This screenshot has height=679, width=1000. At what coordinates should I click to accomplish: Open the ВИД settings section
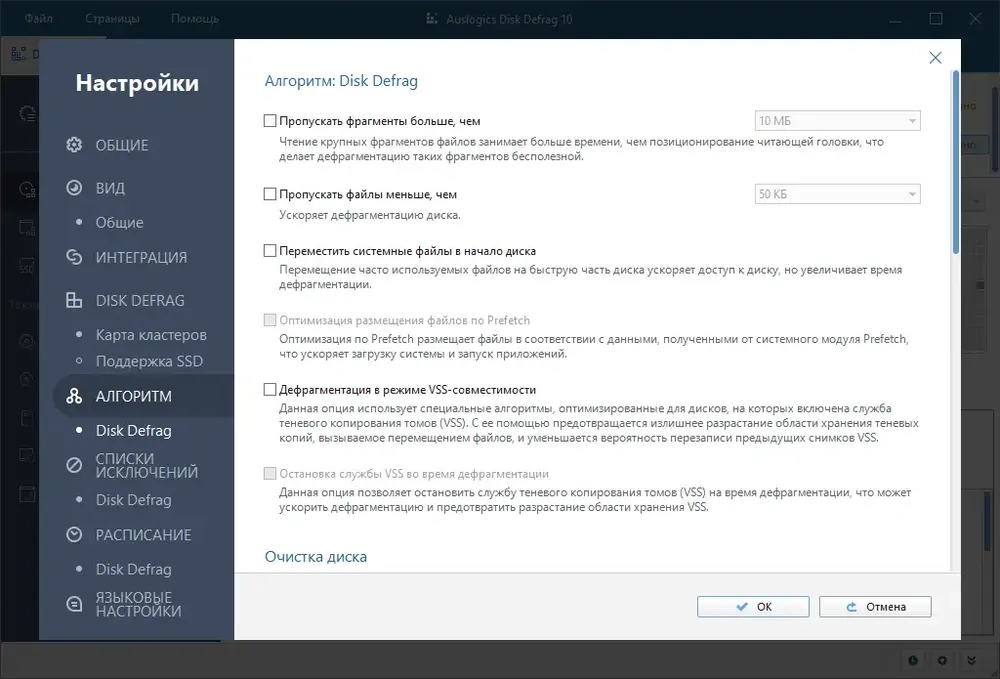110,188
